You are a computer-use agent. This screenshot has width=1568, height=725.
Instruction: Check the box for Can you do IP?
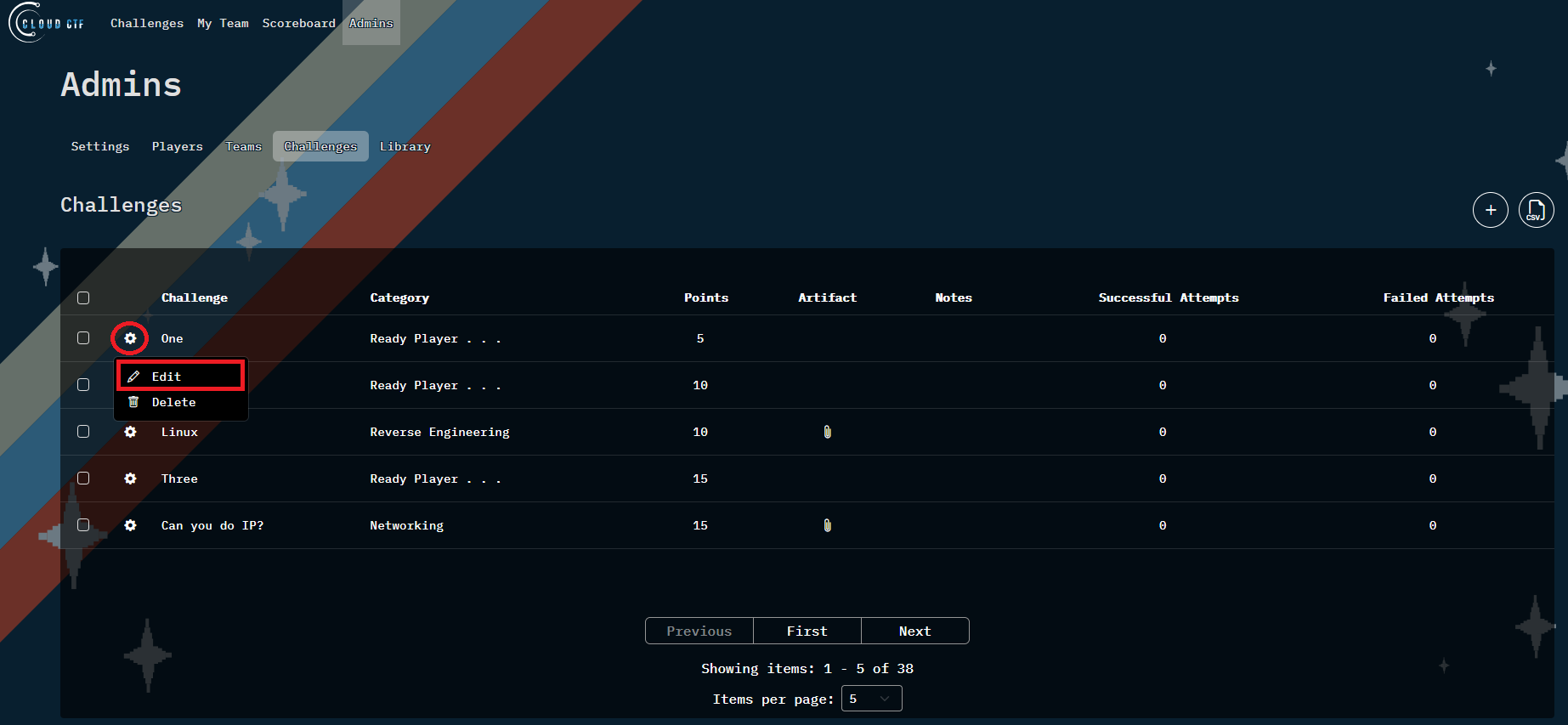click(x=83, y=525)
